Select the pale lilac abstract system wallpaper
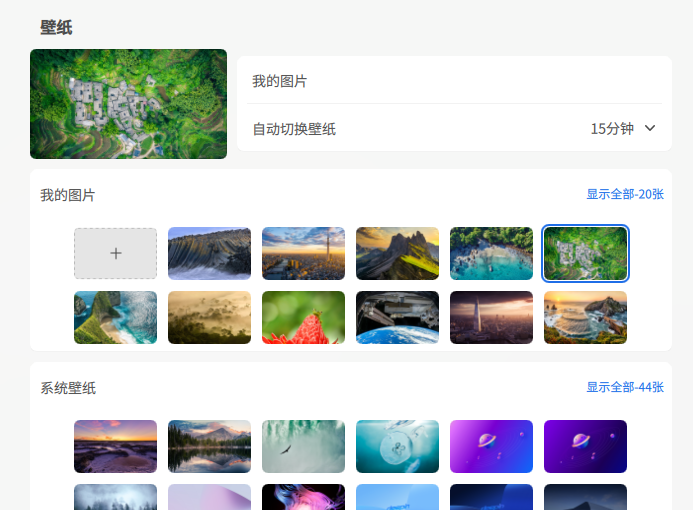Image resolution: width=693 pixels, height=510 pixels. click(x=209, y=497)
